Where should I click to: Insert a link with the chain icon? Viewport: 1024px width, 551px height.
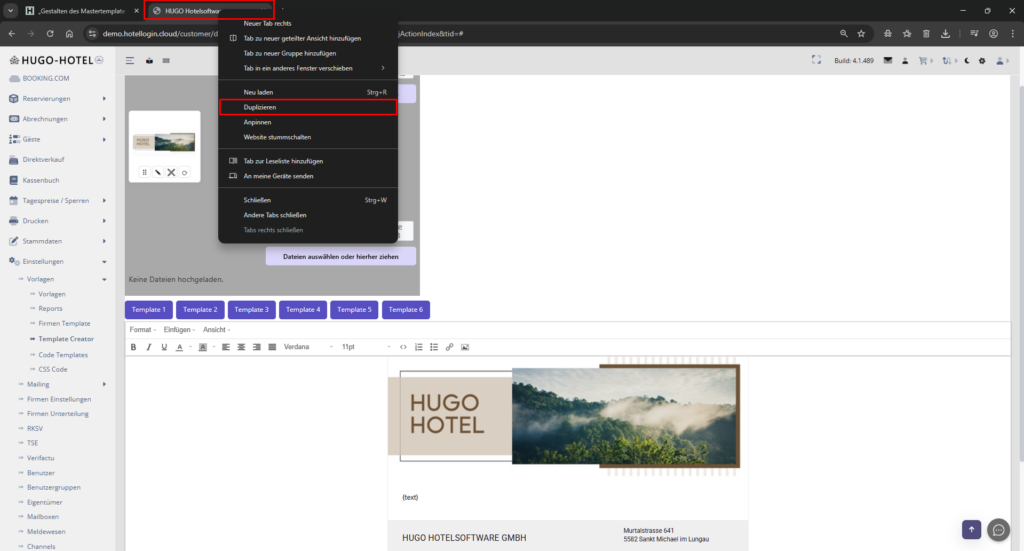point(449,347)
